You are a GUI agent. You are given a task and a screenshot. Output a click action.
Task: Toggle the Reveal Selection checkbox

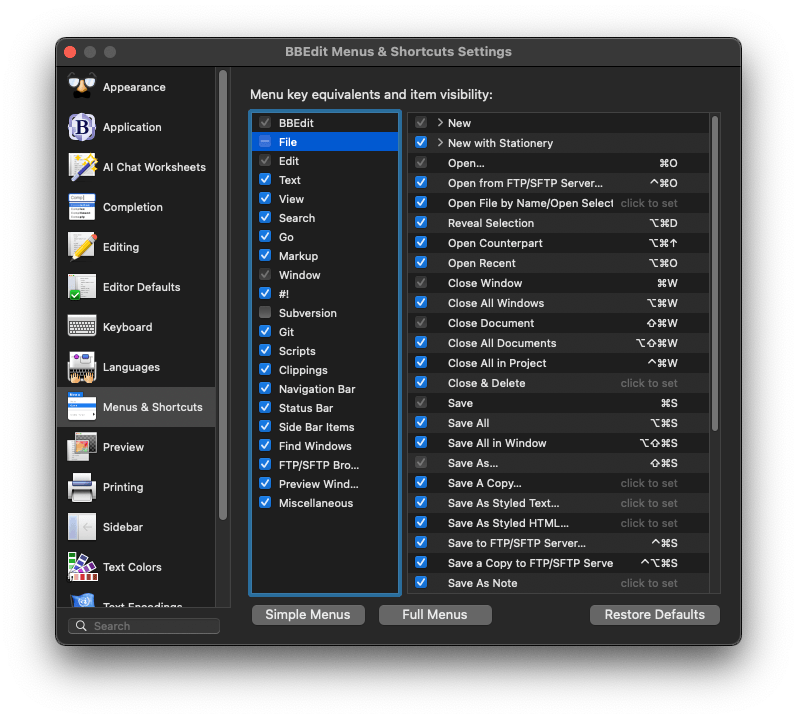[x=421, y=223]
